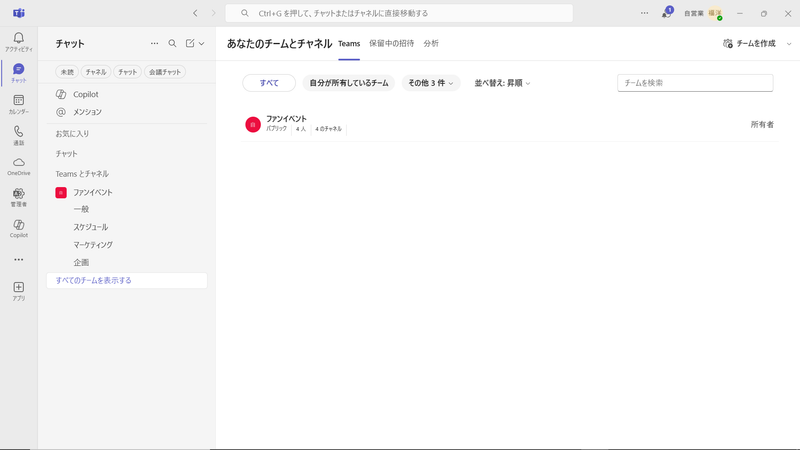
Task: Click the 所有者 label in team row
Action: [x=762, y=124]
